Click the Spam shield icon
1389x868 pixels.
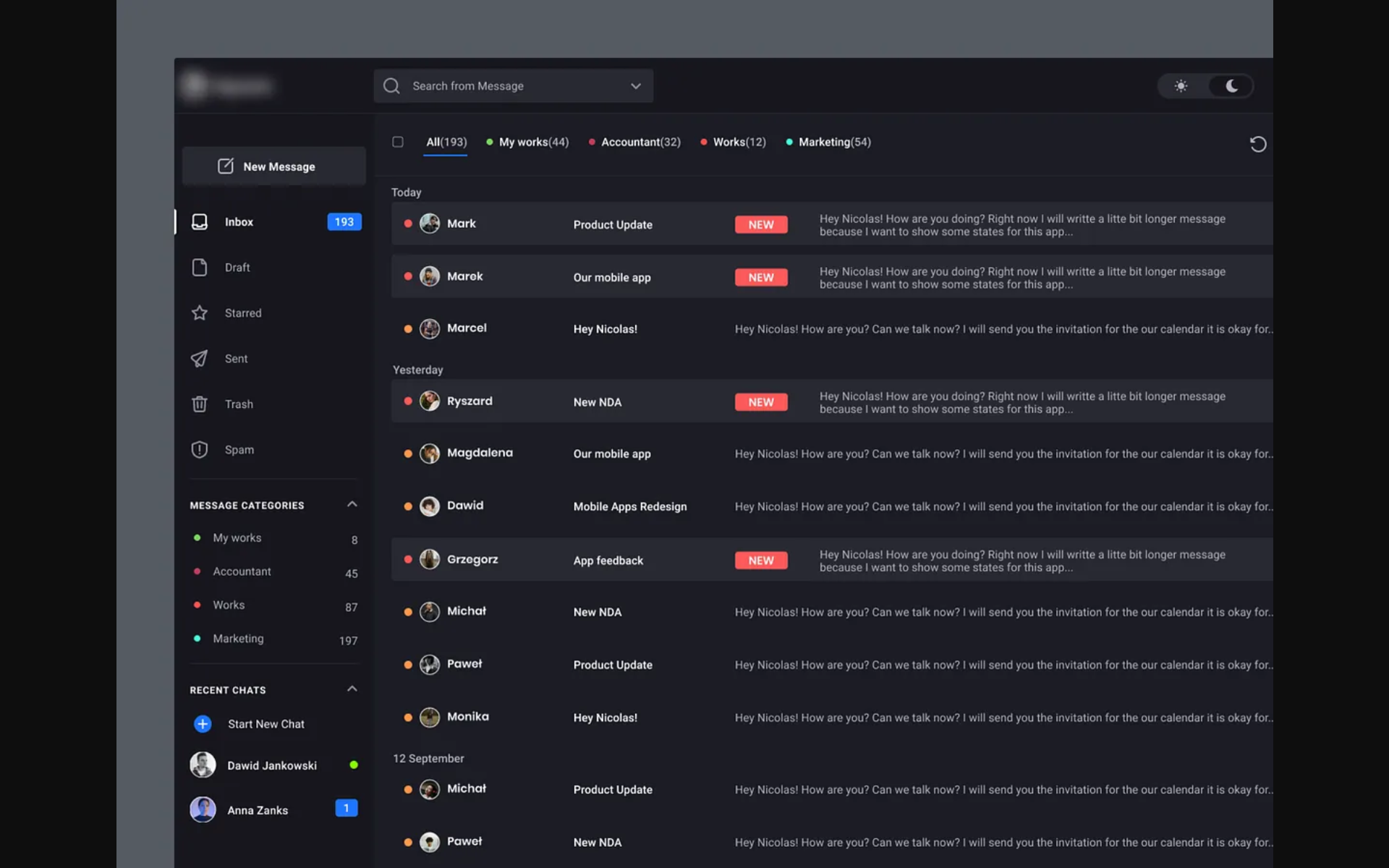200,450
